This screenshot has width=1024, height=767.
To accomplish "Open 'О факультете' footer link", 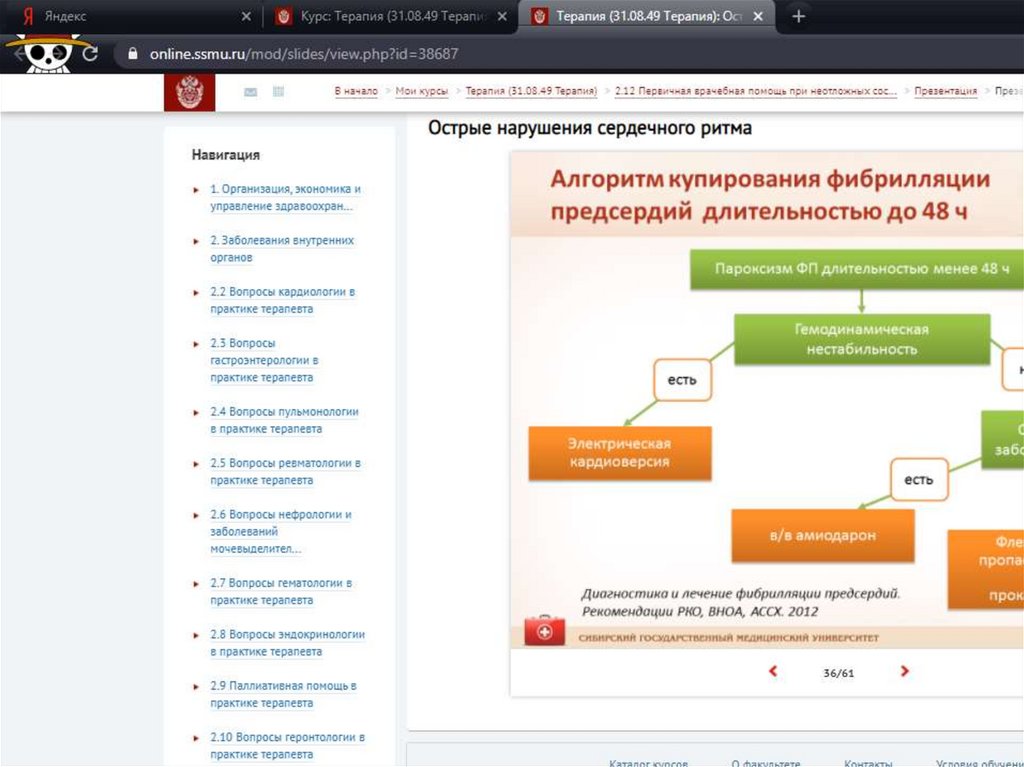I will coord(765,762).
